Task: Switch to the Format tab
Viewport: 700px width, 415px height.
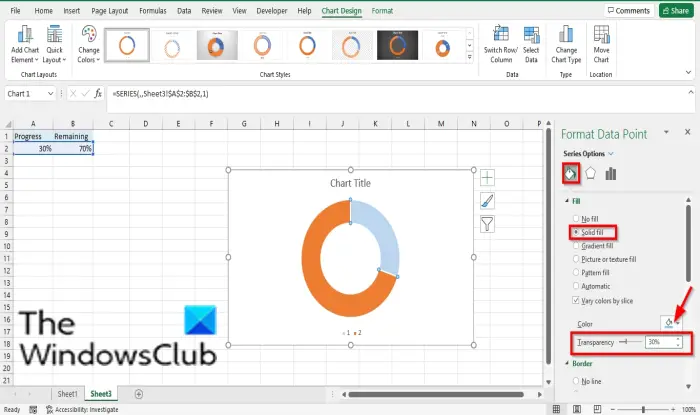Action: (382, 11)
